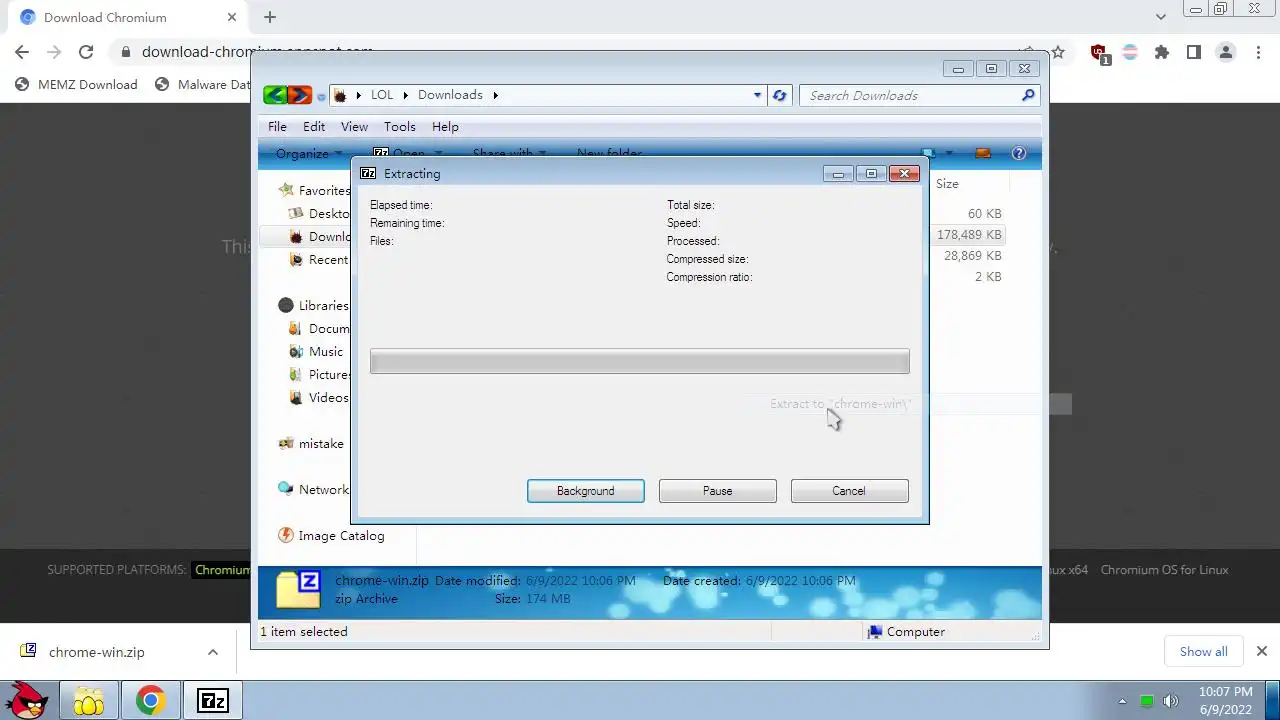The width and height of the screenshot is (1280, 720).
Task: Click the Search Downloads field
Action: tap(920, 95)
